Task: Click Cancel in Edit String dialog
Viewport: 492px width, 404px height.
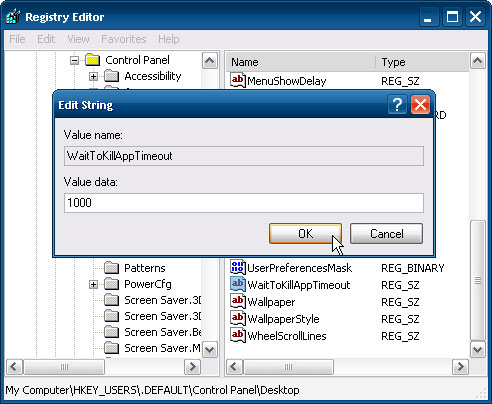Action: 386,234
